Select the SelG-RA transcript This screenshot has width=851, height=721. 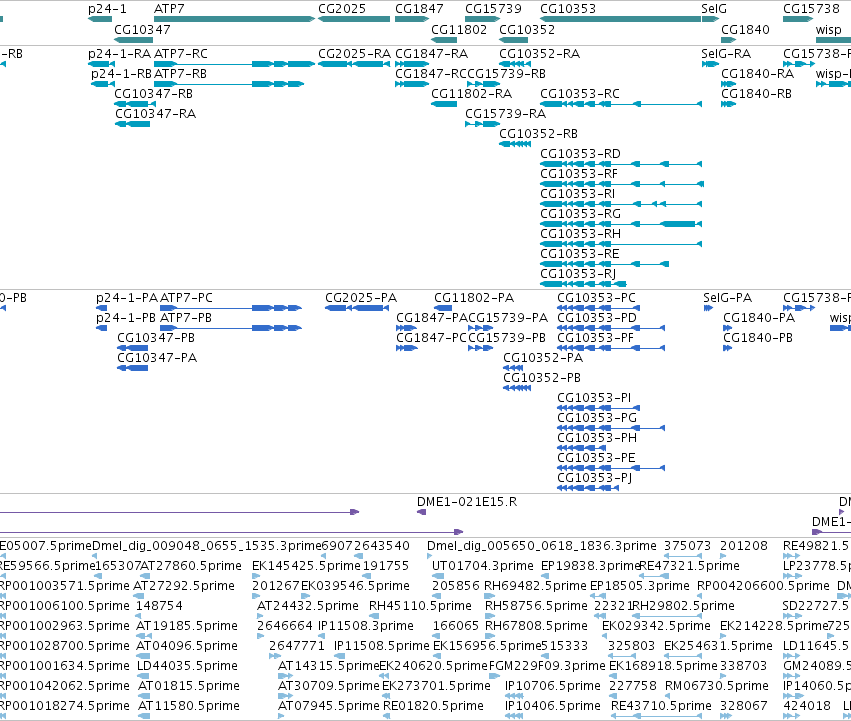coord(710,64)
